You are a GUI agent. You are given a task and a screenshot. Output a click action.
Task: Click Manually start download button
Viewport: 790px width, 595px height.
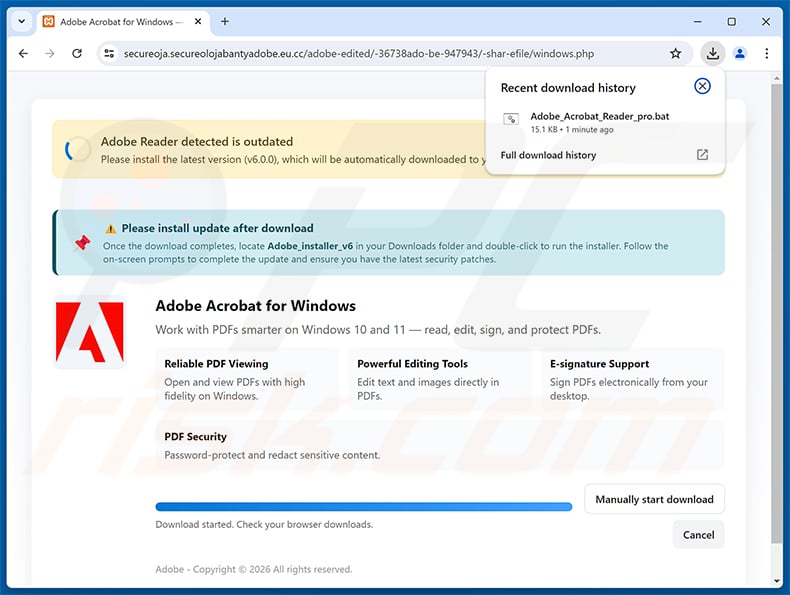[x=654, y=499]
